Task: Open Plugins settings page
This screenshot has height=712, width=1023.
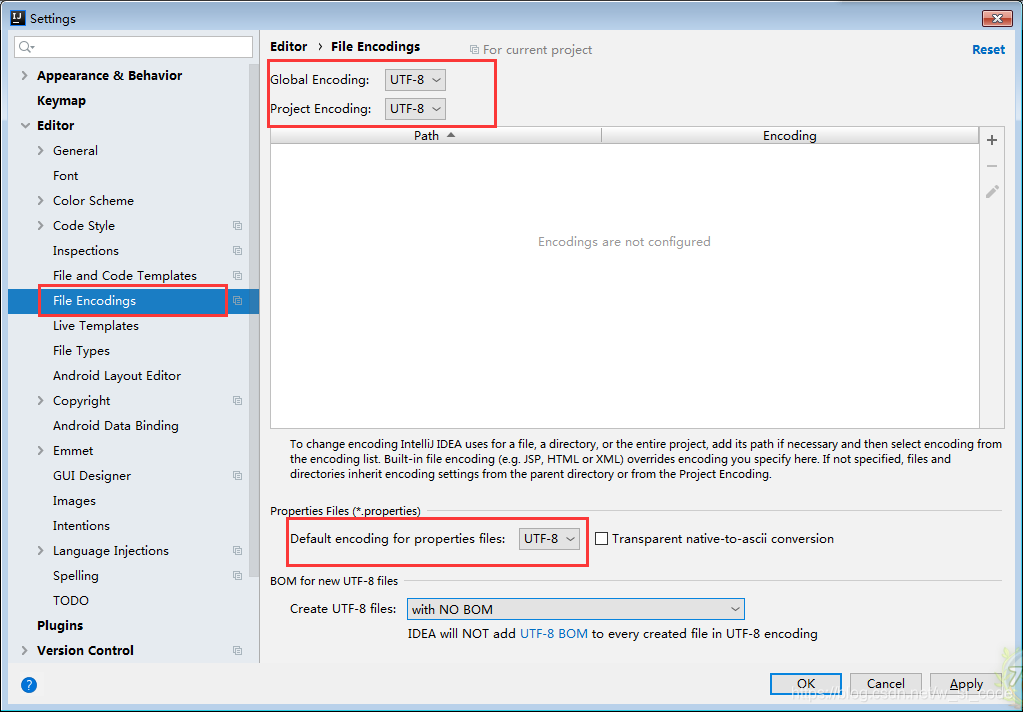Action: point(60,625)
